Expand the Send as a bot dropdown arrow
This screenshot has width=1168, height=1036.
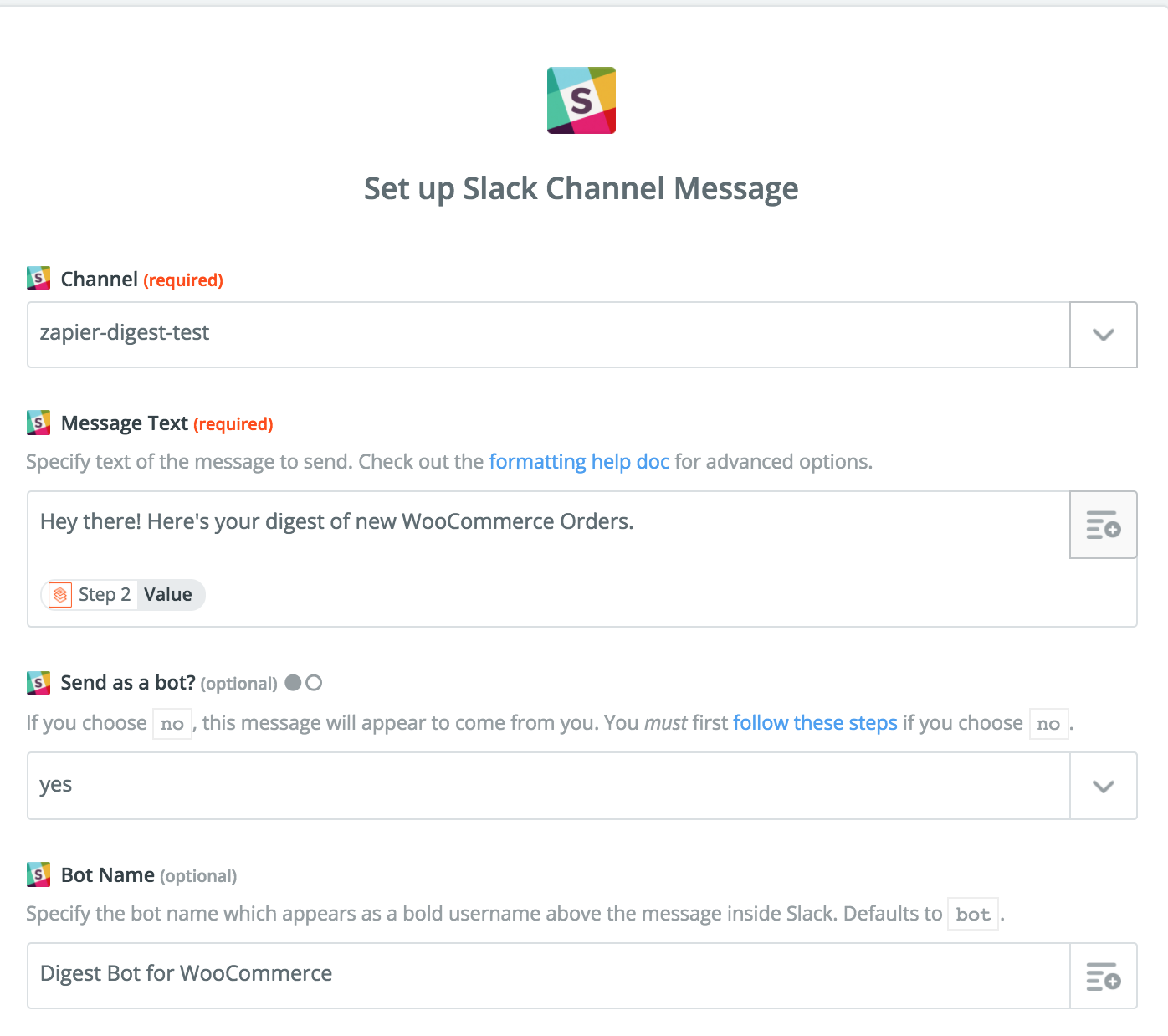tap(1103, 786)
